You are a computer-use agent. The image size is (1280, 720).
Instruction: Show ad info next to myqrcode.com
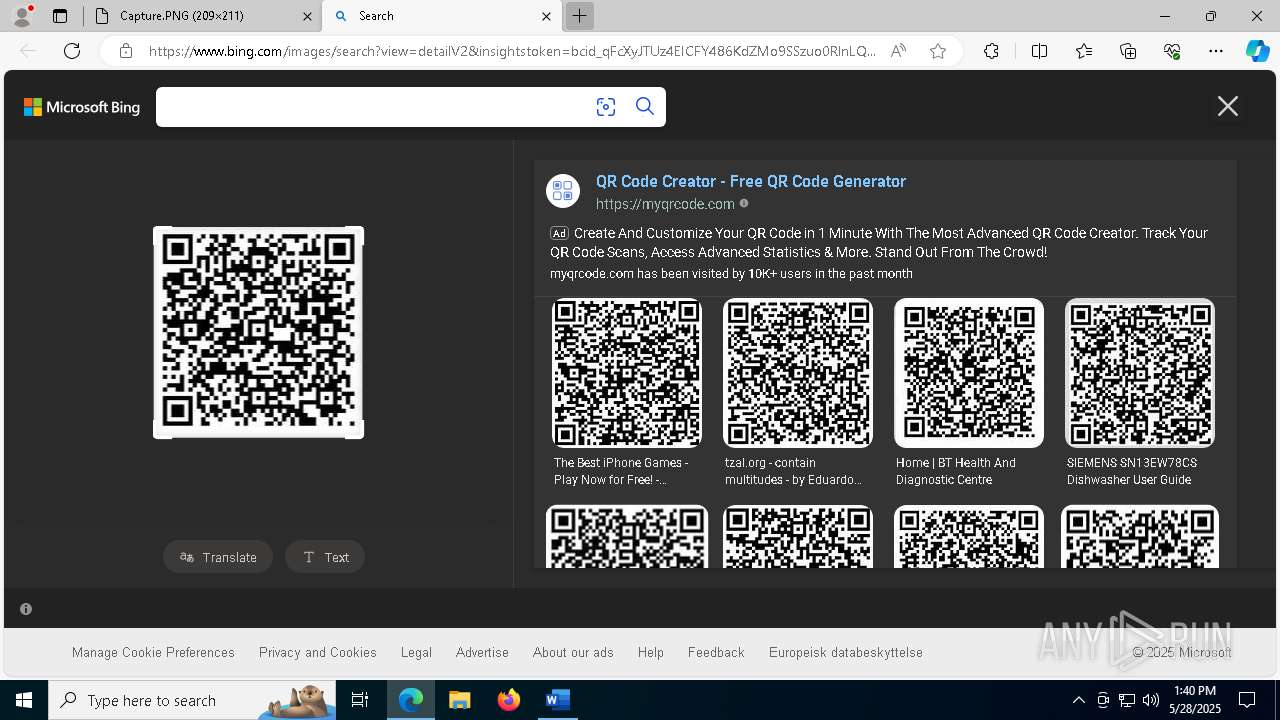tap(744, 203)
